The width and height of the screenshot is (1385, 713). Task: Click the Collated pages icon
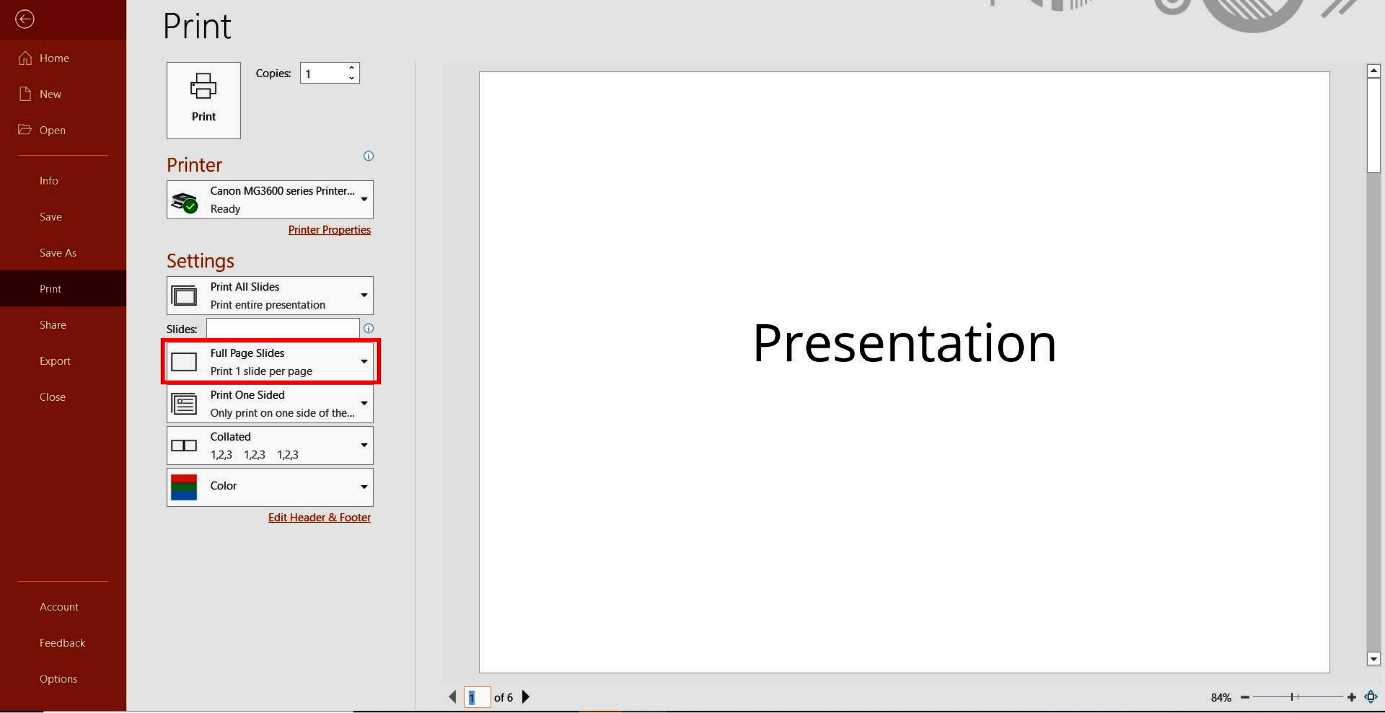point(184,444)
